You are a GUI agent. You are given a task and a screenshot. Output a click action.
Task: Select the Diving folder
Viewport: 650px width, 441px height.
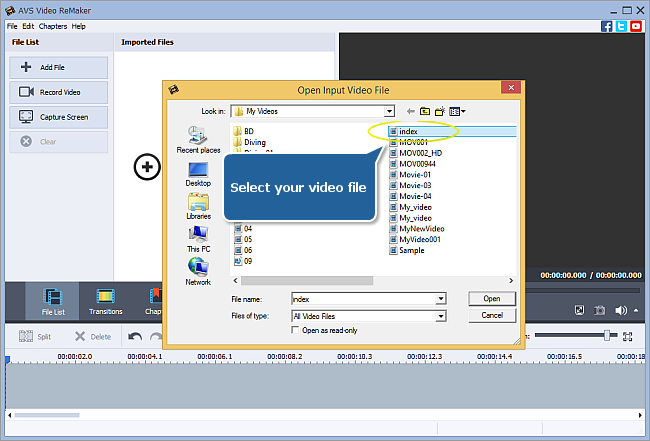[250, 142]
